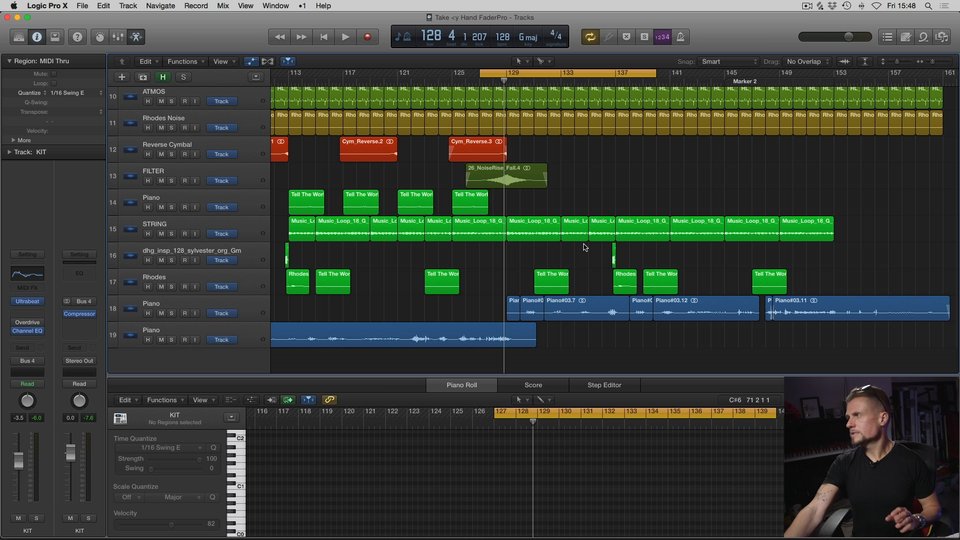Screen dimensions: 960x540
Task: Open Drag No Overlap dropdown
Action: pyautogui.click(x=807, y=61)
